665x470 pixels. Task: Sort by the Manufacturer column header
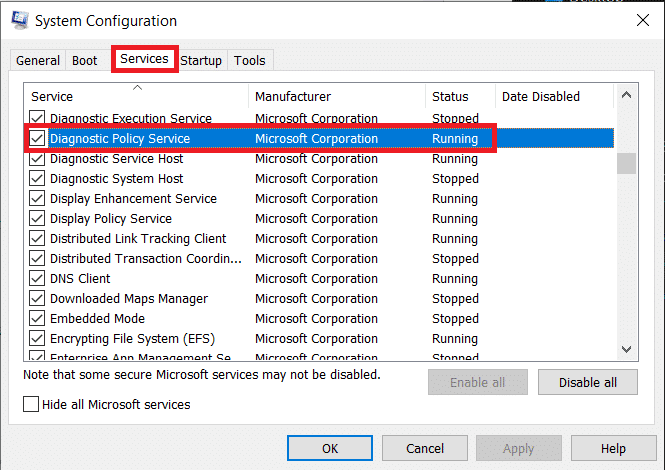(x=336, y=97)
